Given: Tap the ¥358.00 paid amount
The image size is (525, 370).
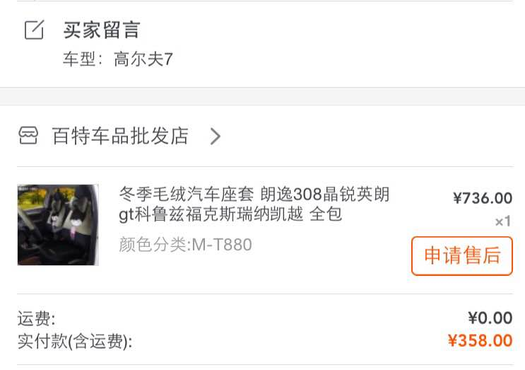Looking at the screenshot, I should 480,341.
